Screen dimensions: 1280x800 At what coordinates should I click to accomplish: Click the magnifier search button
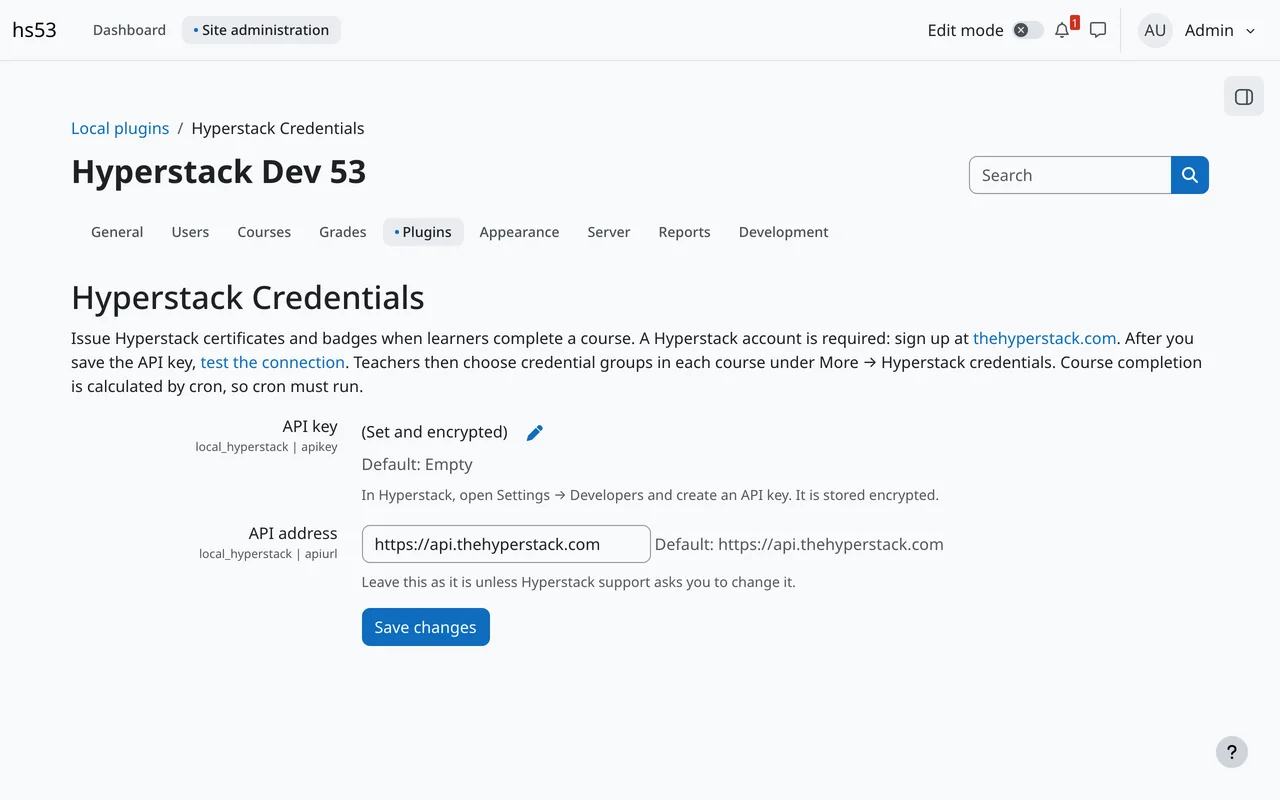click(x=1190, y=175)
